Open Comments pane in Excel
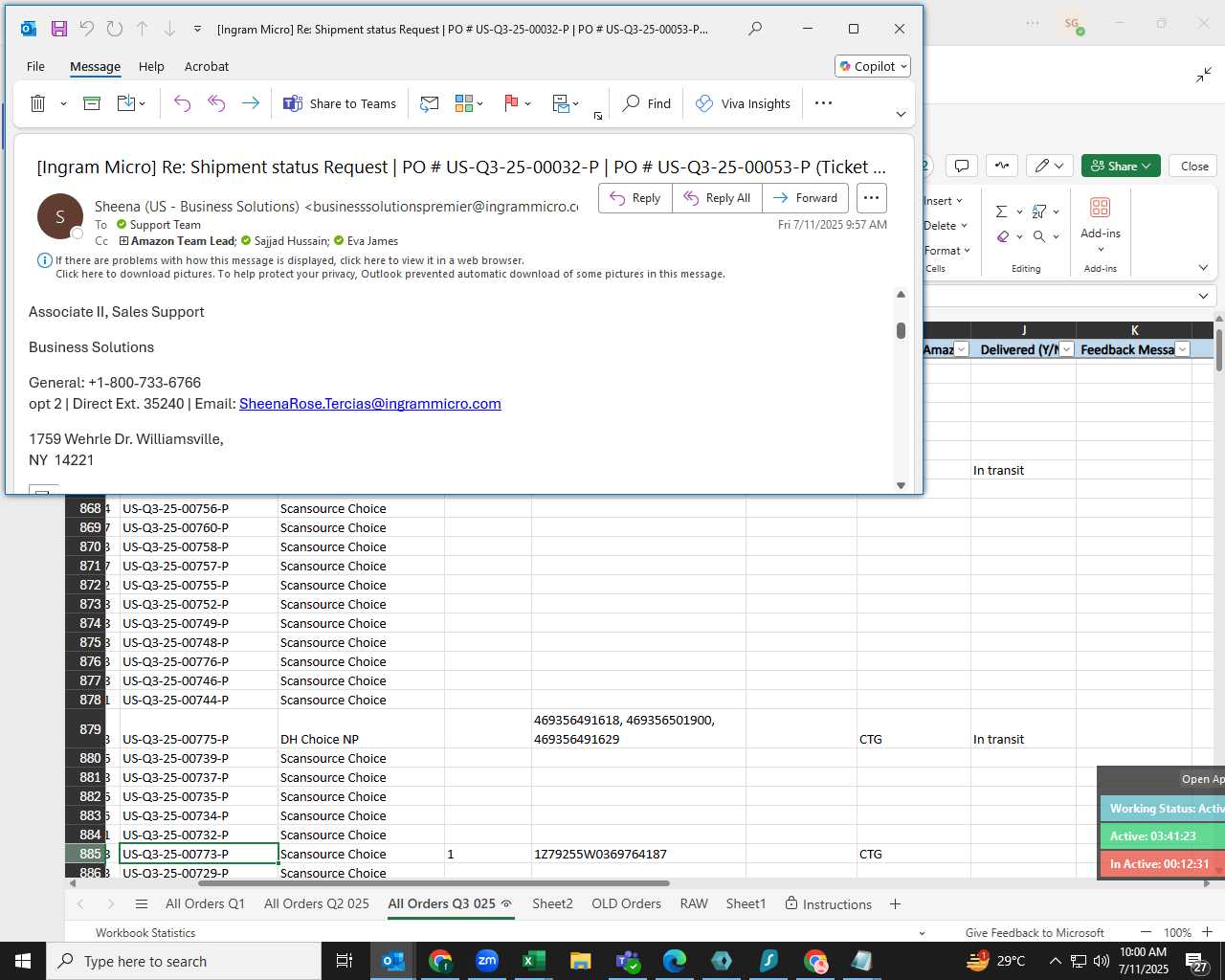This screenshot has width=1225, height=980. (962, 166)
